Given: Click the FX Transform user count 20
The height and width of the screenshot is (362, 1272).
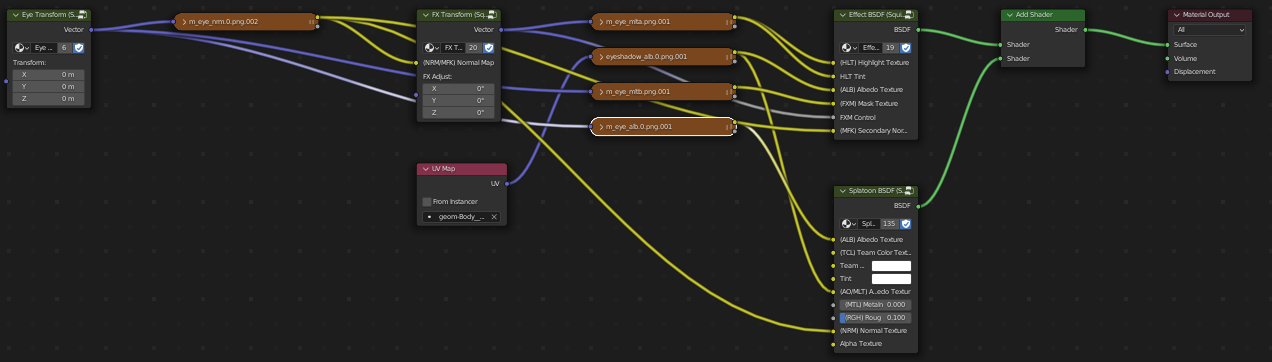Looking at the screenshot, I should coord(473,47).
